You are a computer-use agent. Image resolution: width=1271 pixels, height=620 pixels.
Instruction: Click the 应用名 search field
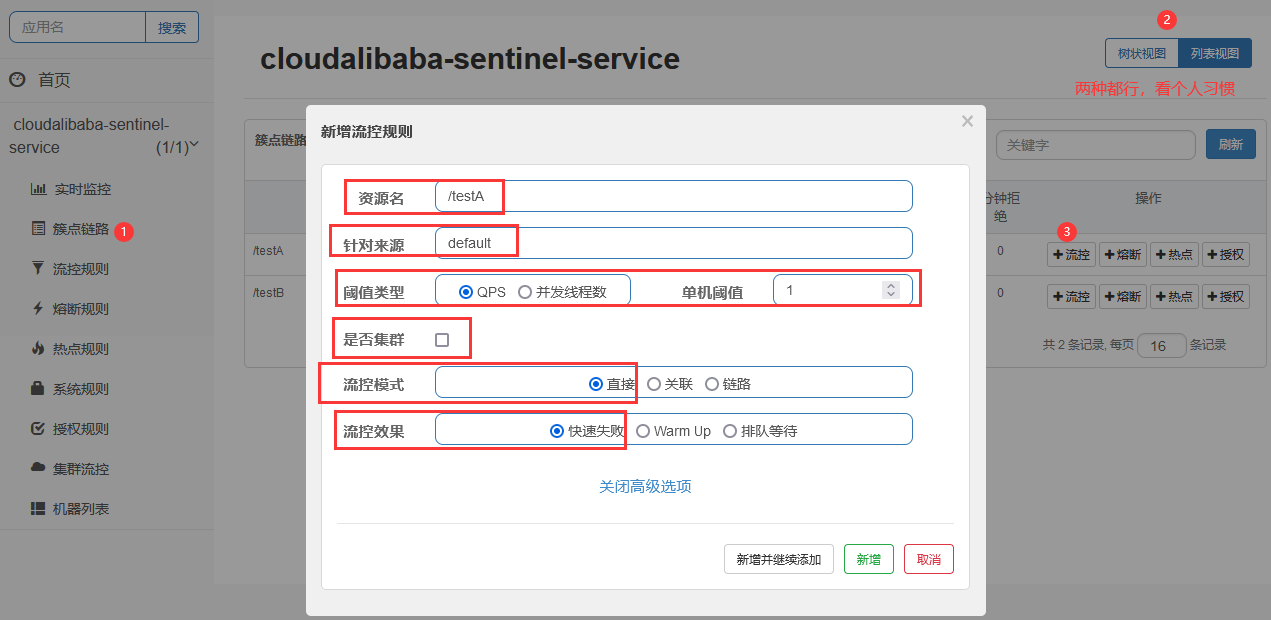tap(78, 28)
